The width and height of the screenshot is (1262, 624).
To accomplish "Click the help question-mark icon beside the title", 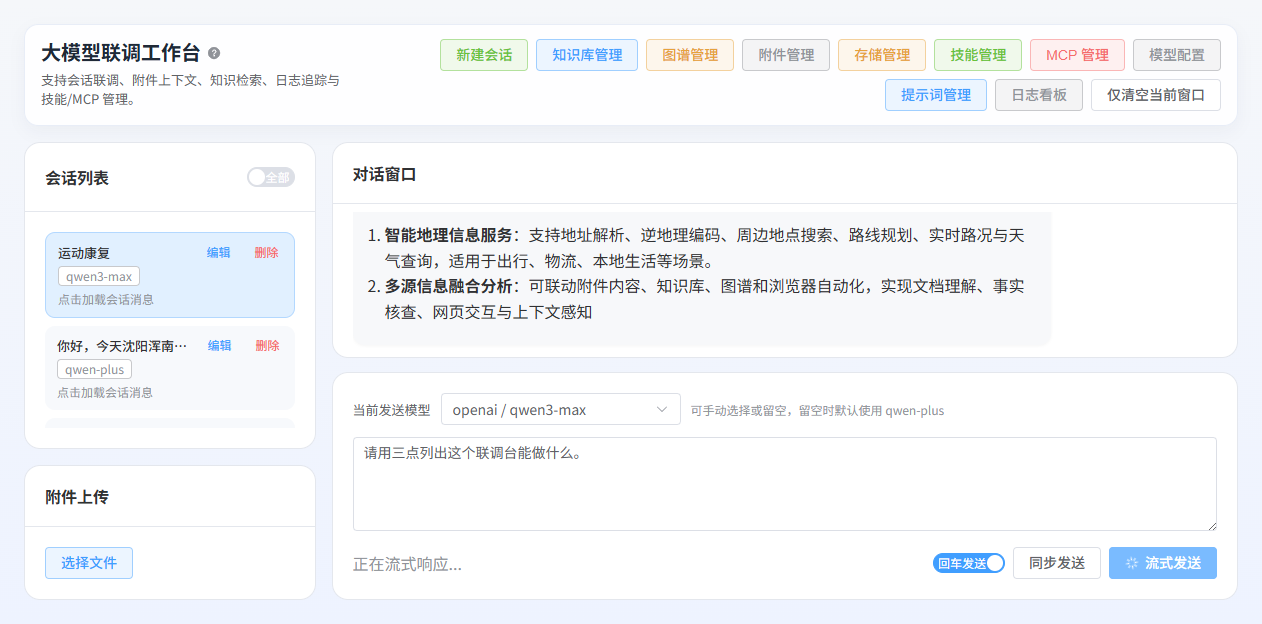I will (214, 54).
